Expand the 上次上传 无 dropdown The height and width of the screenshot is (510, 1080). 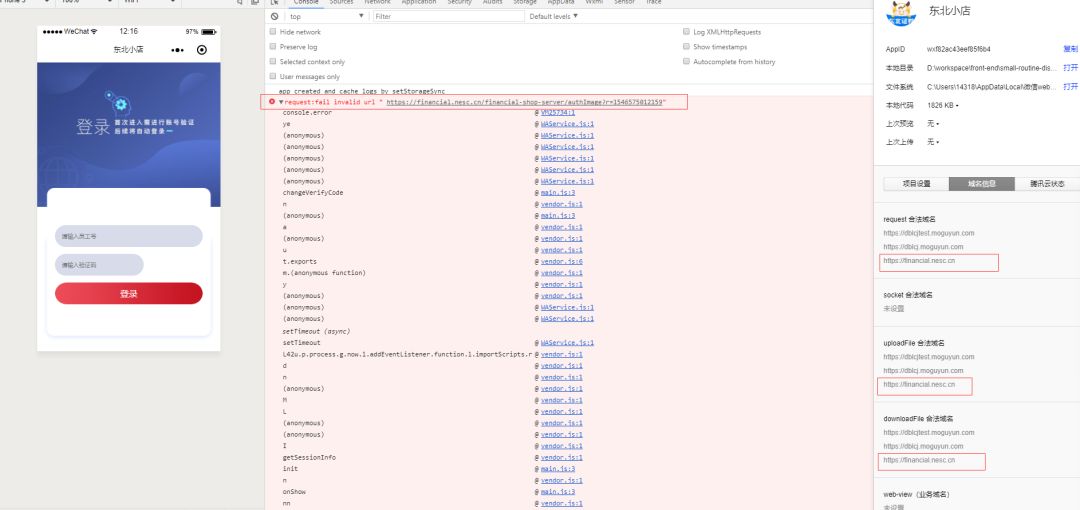coord(933,142)
